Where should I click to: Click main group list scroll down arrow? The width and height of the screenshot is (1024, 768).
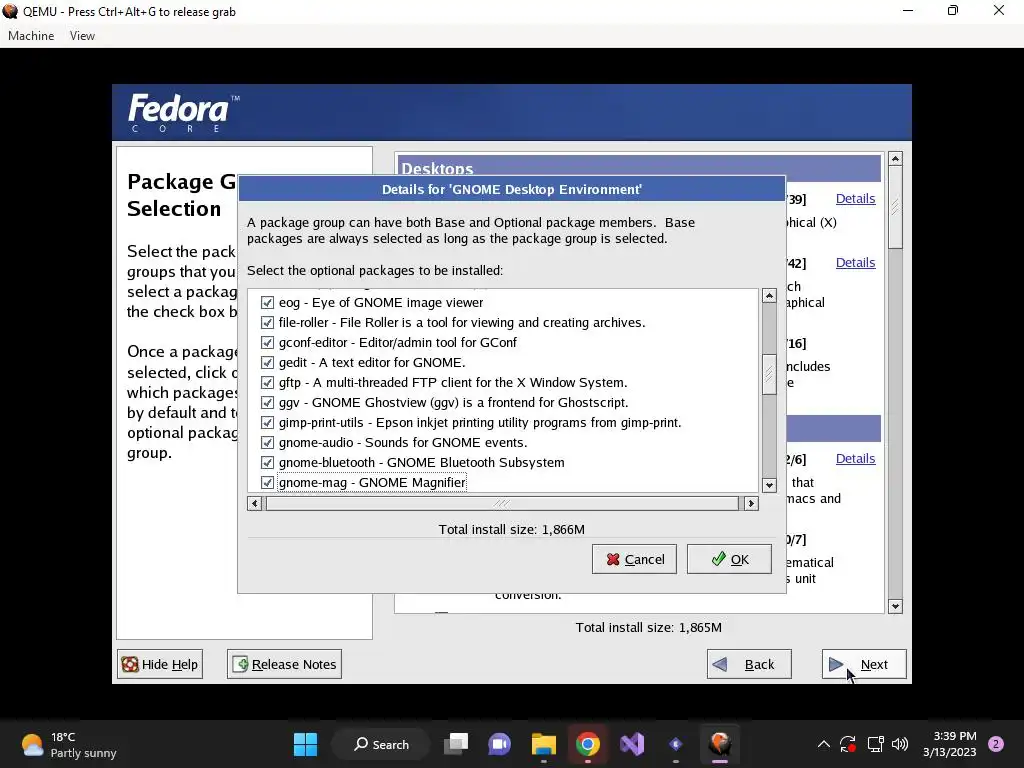[x=895, y=606]
